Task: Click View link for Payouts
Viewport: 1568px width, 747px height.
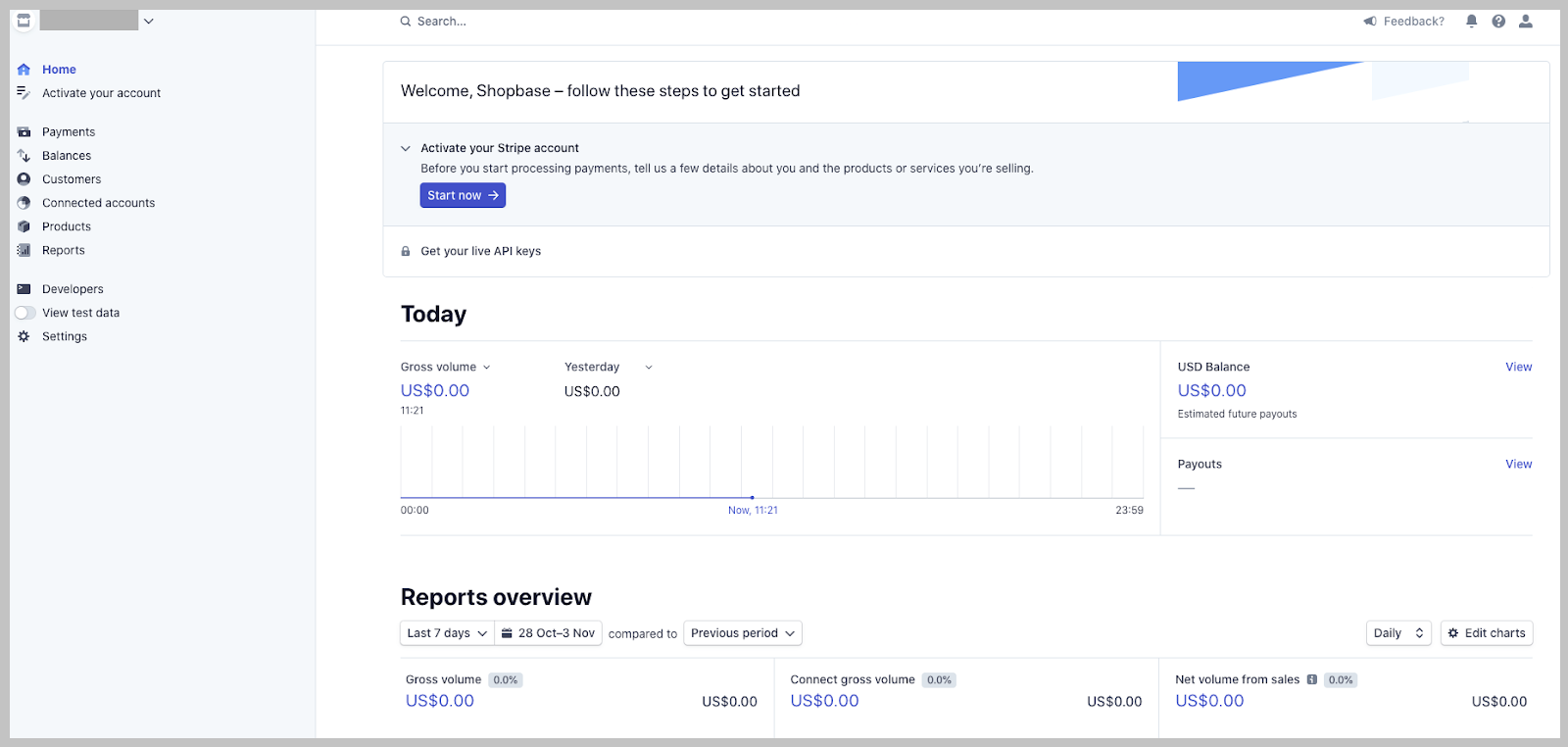Action: (x=1518, y=464)
